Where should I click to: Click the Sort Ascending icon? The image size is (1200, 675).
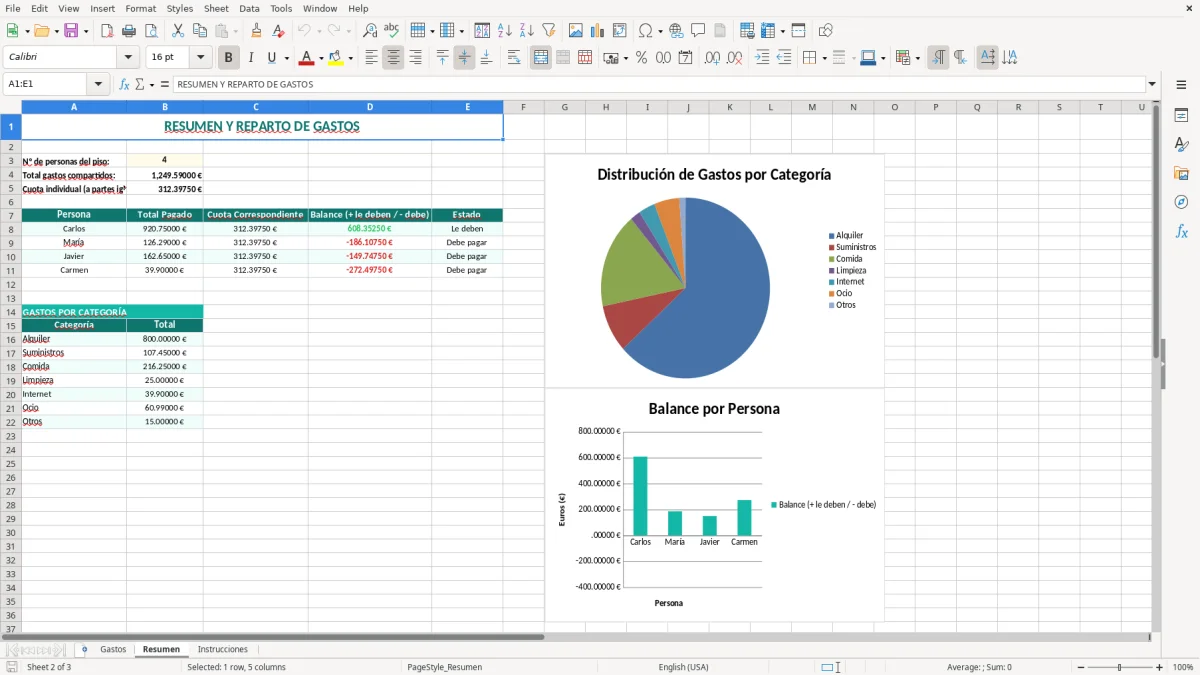pos(505,31)
